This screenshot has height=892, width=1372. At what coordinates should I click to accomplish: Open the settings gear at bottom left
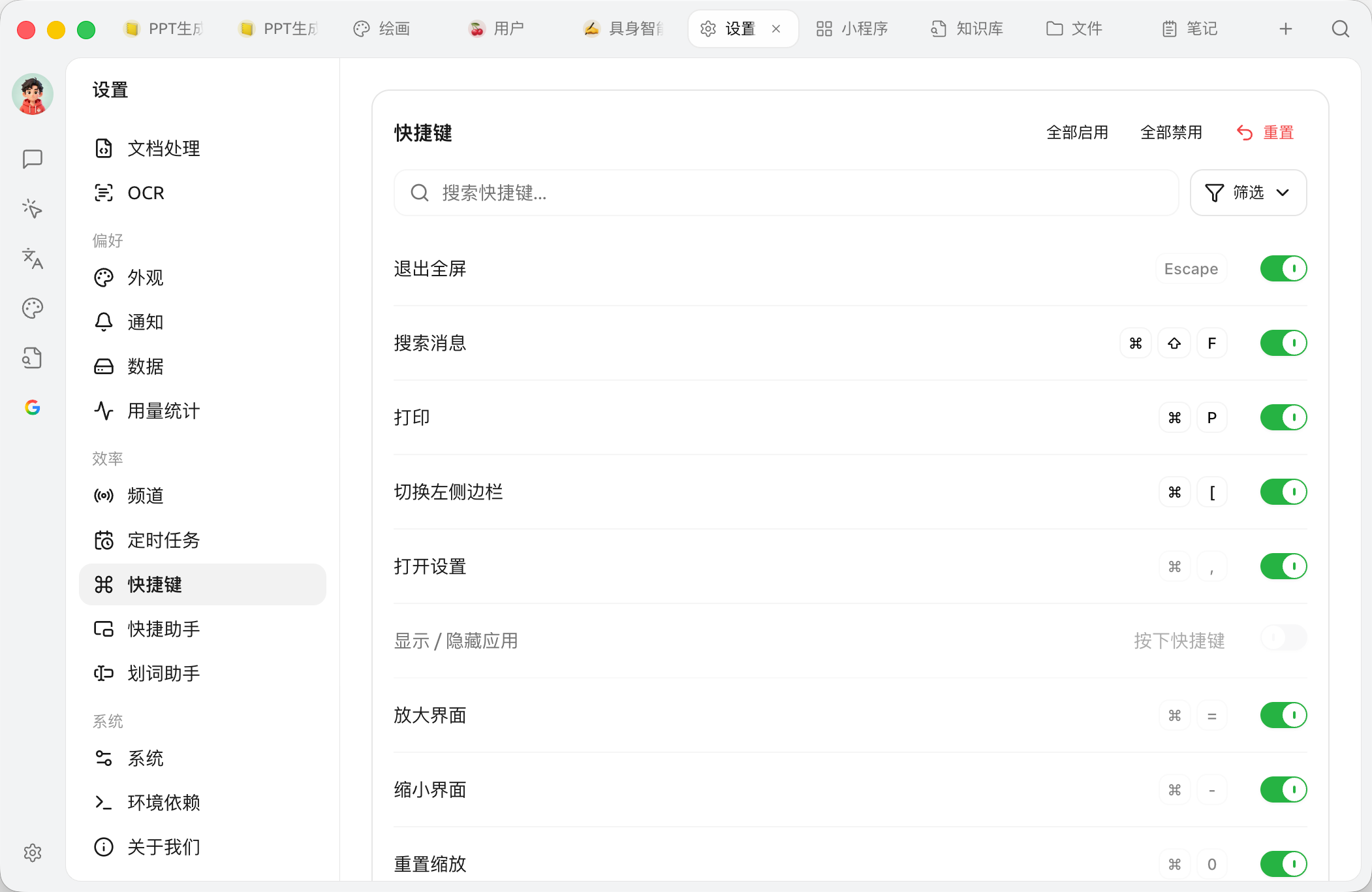(33, 853)
